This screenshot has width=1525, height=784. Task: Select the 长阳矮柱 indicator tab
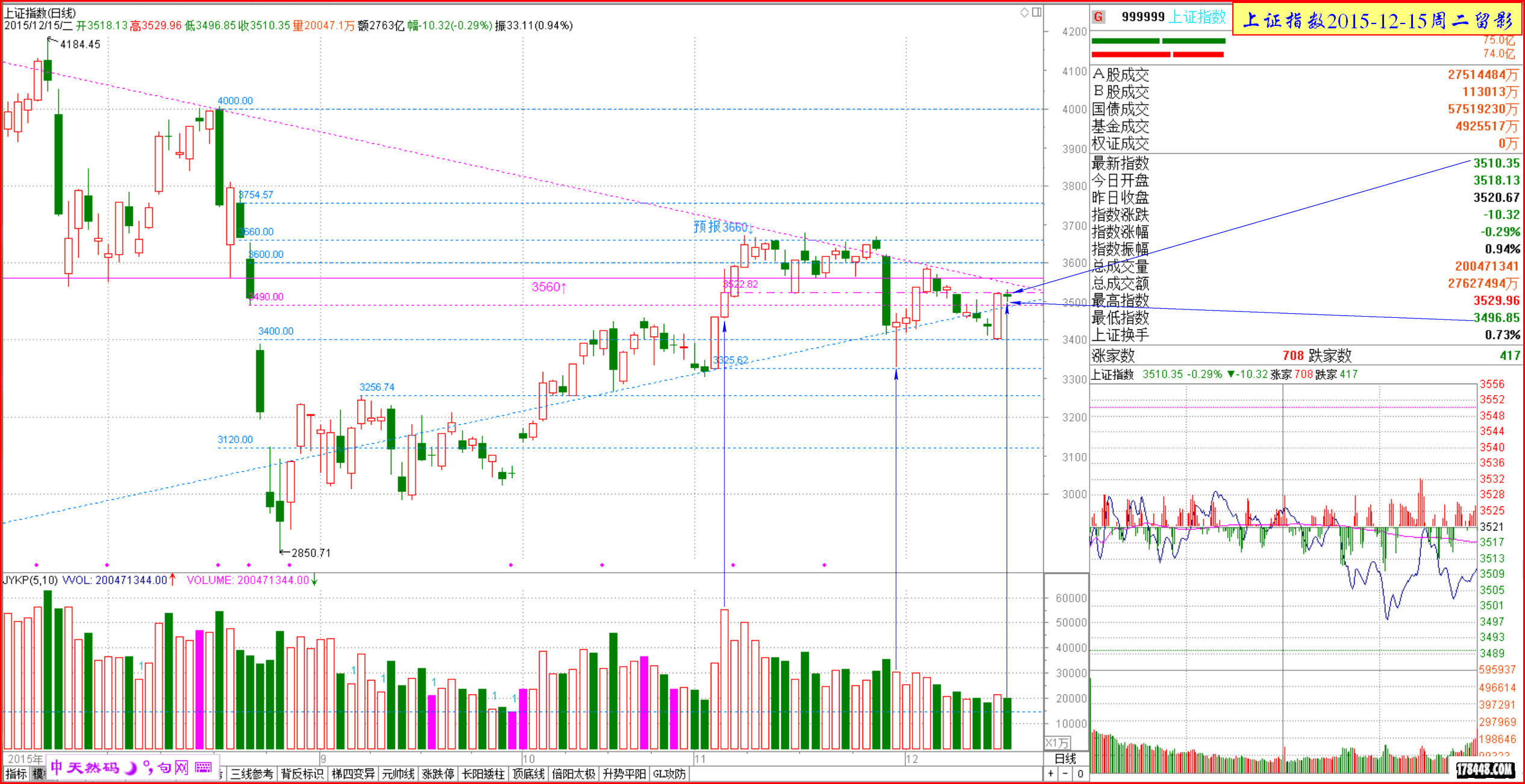483,774
